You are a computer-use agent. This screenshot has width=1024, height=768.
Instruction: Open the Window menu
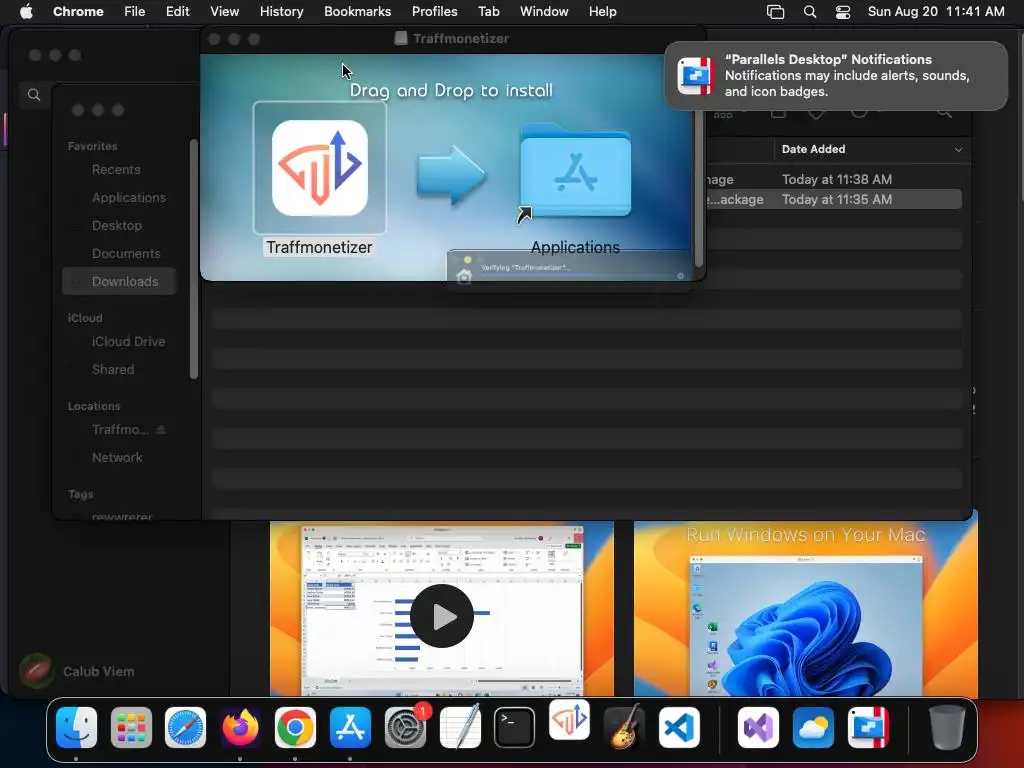pos(544,12)
